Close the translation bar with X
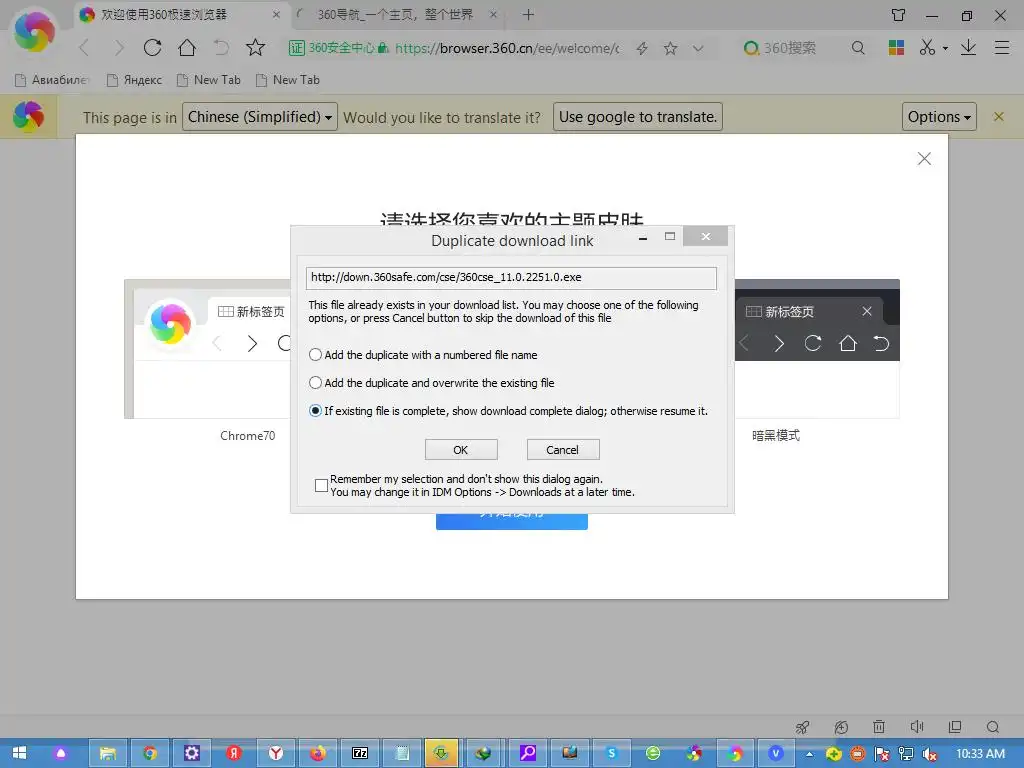The height and width of the screenshot is (768, 1024). coord(999,116)
